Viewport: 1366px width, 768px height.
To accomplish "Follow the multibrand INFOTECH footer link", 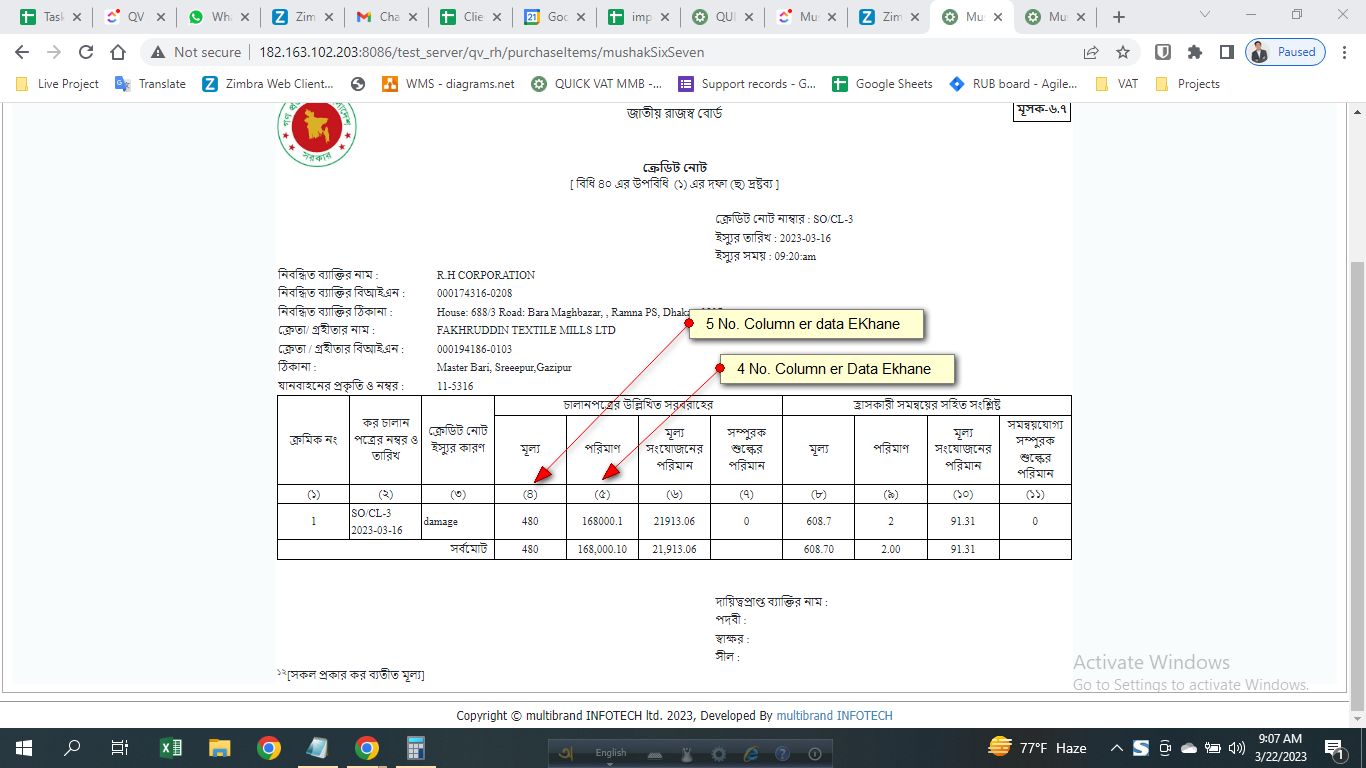I will (x=834, y=716).
